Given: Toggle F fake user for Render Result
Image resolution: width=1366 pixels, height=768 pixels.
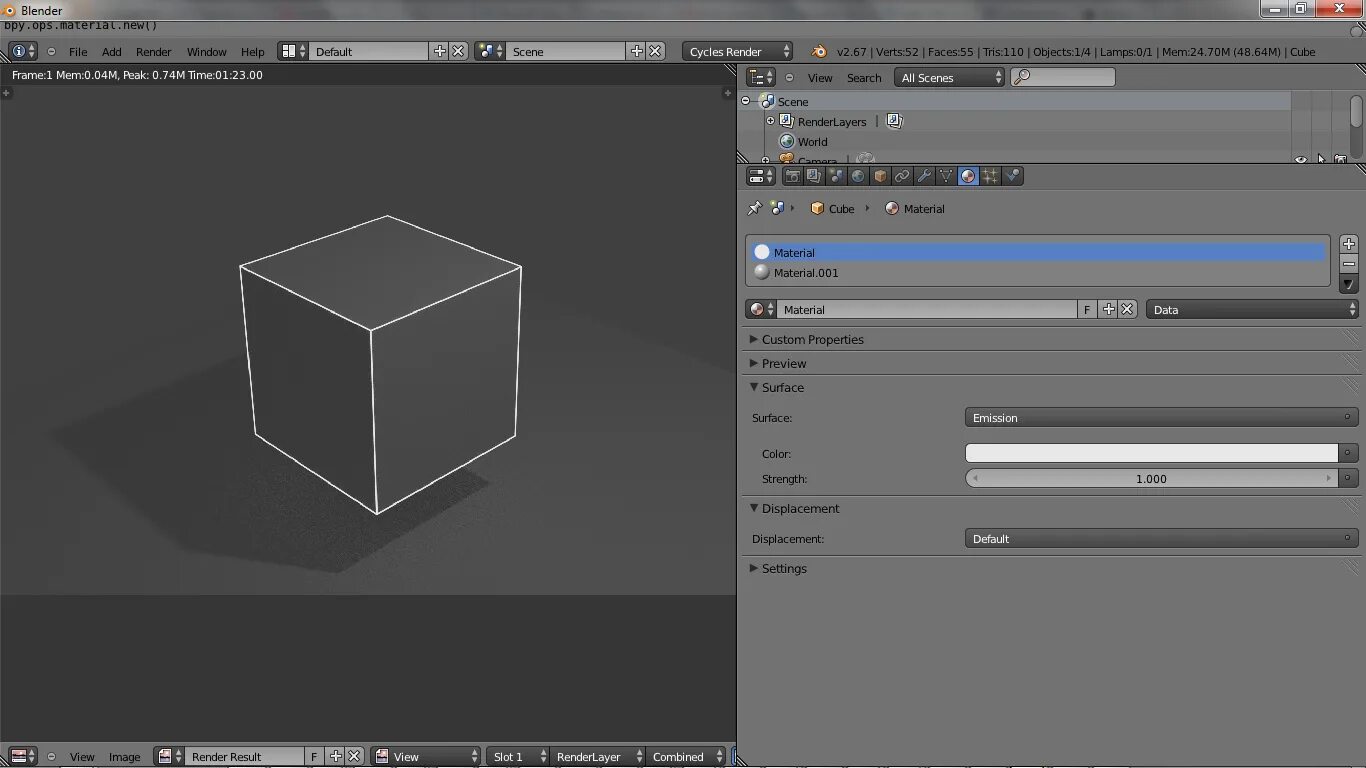Looking at the screenshot, I should [314, 757].
